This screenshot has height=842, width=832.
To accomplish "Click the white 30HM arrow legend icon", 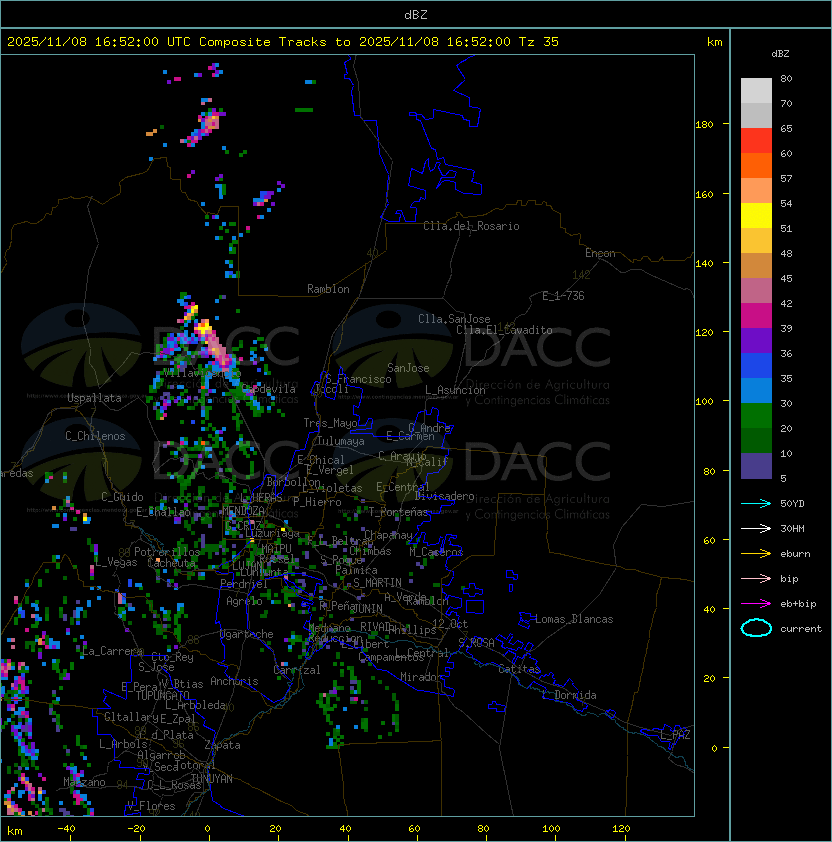I will tap(756, 529).
